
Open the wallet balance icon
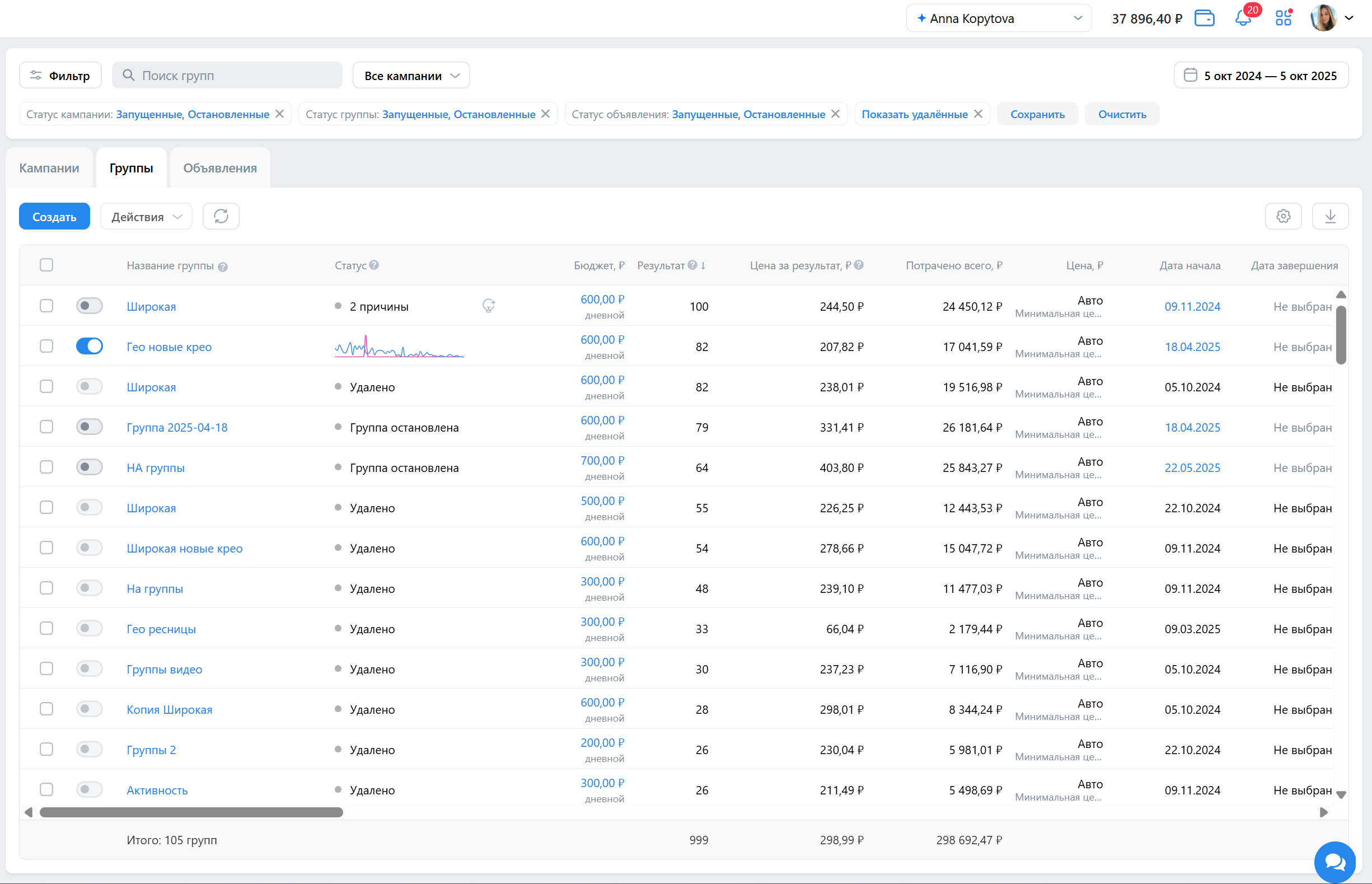coord(1204,18)
